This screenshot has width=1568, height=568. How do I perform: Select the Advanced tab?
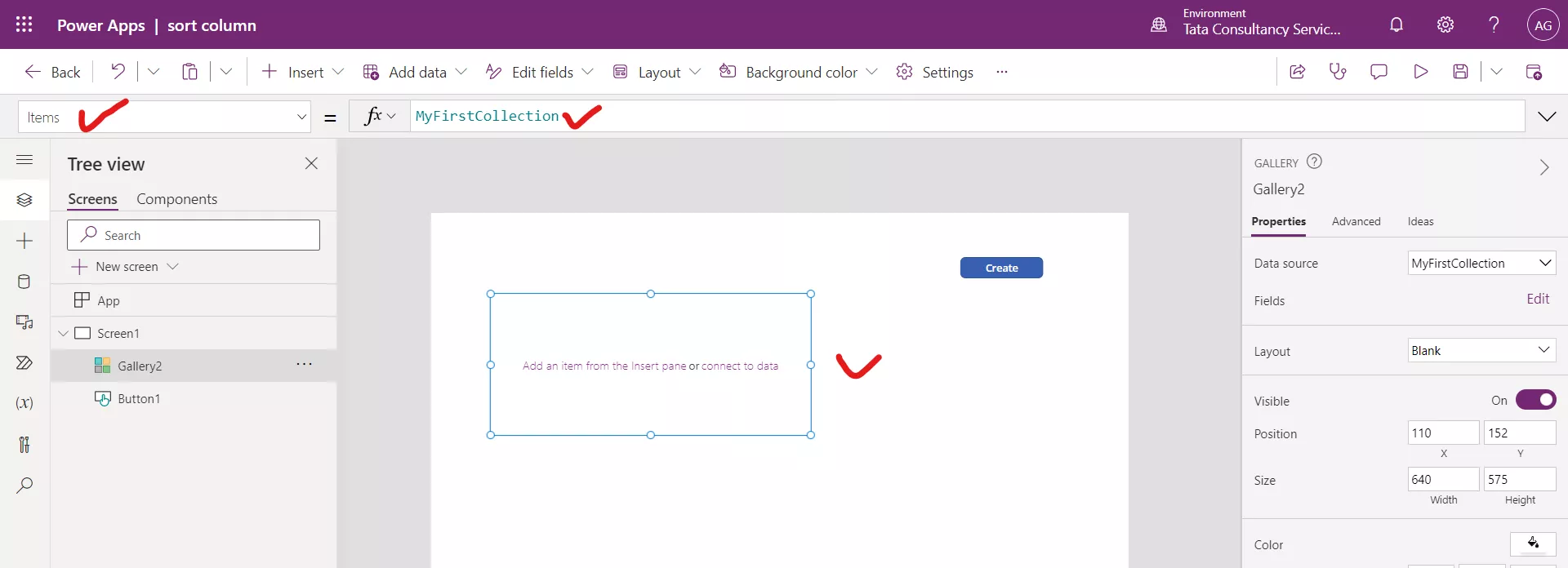1356,221
